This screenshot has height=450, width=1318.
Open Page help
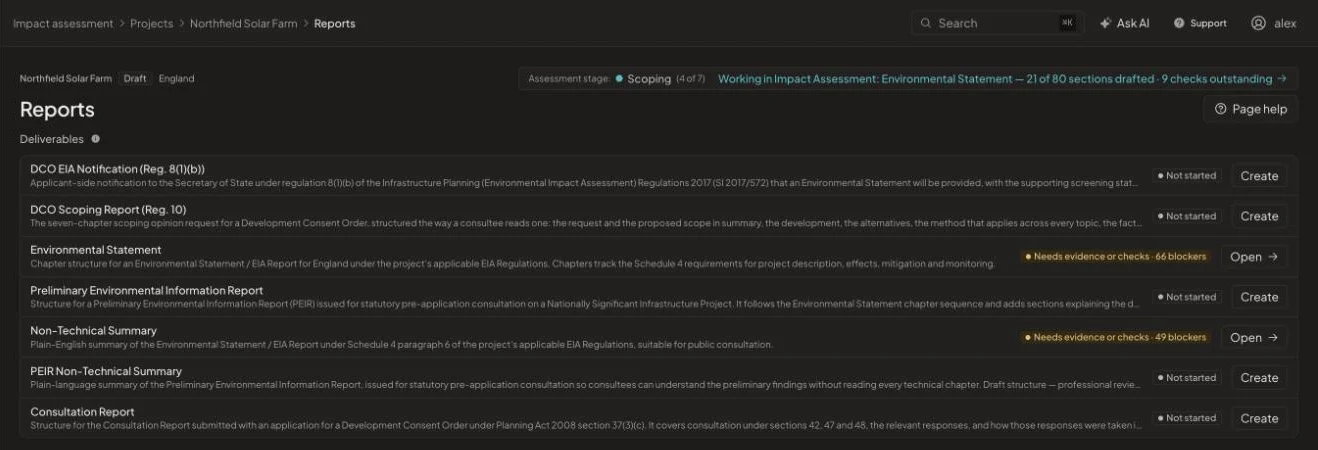click(1250, 109)
